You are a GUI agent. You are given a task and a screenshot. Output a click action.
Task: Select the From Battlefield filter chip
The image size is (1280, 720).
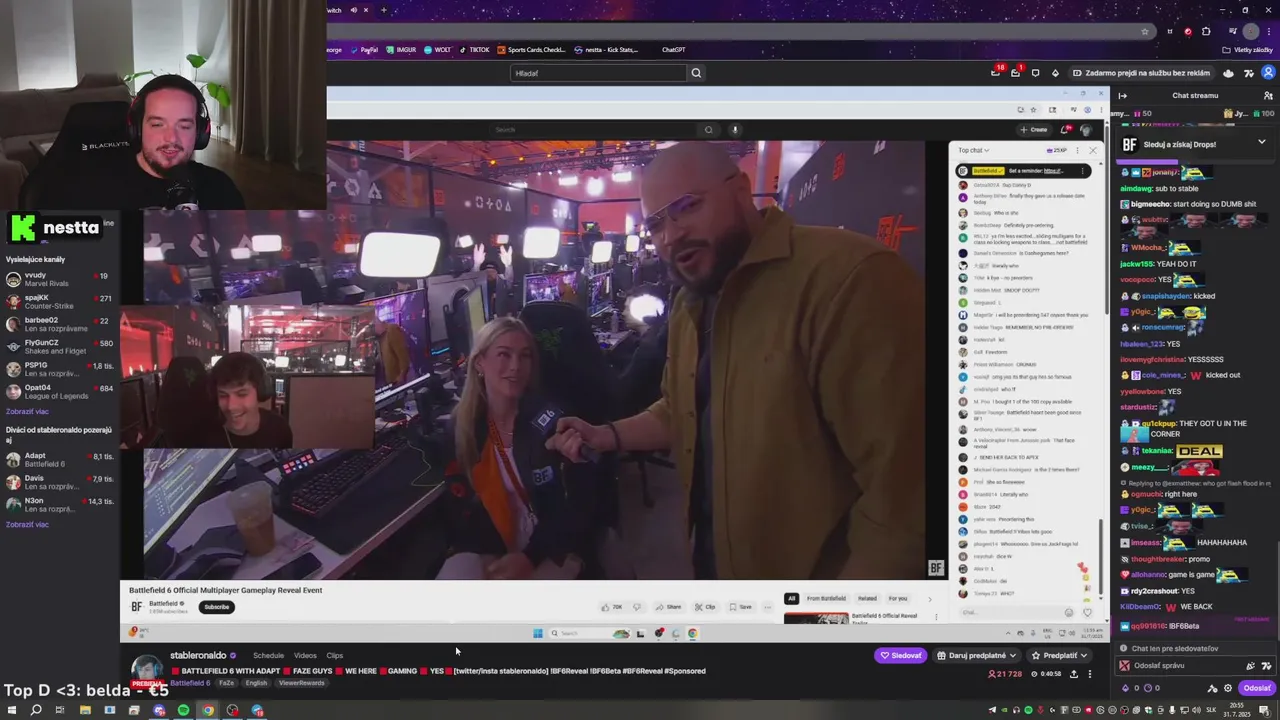point(826,598)
